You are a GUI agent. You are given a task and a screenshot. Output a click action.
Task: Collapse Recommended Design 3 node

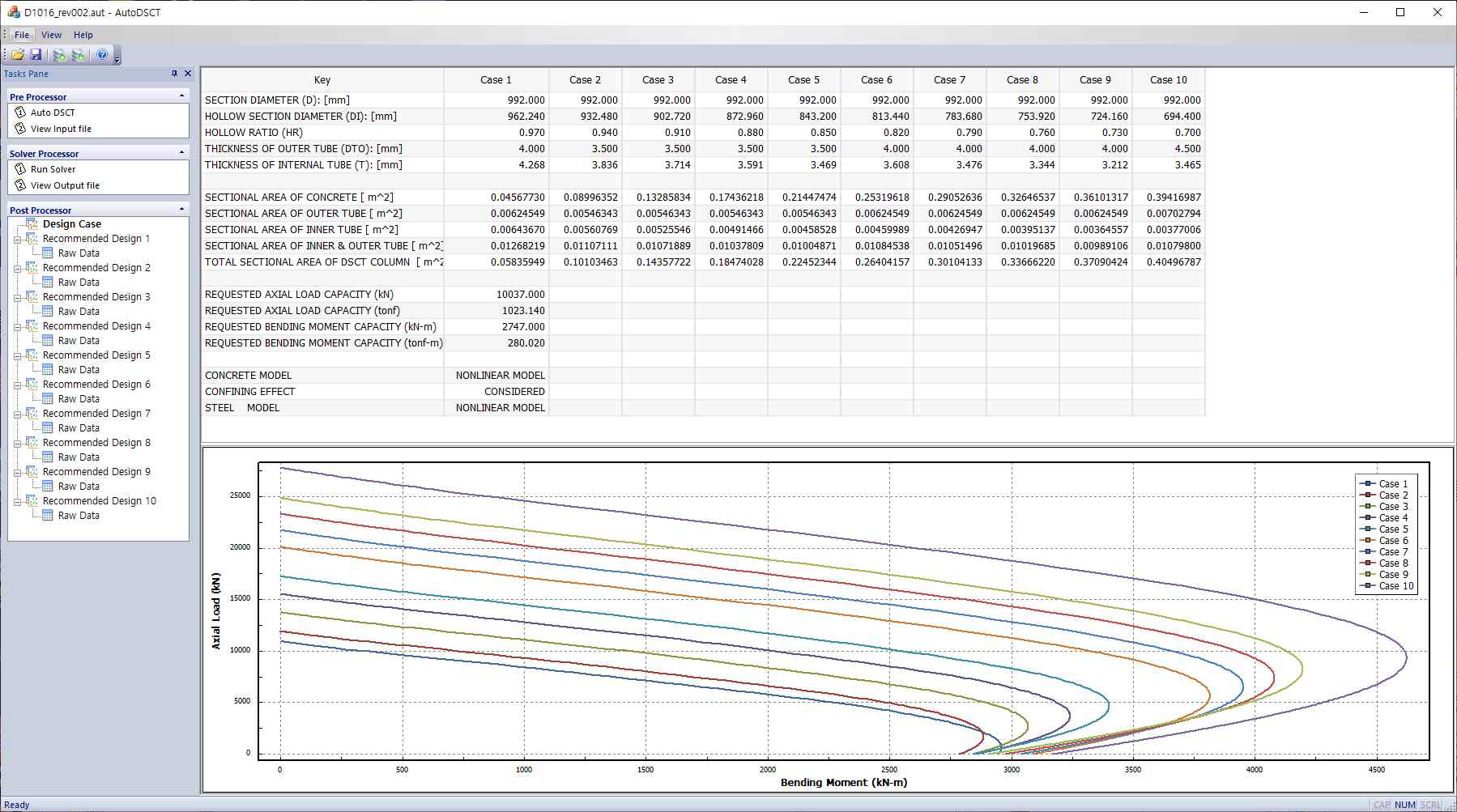pos(17,297)
